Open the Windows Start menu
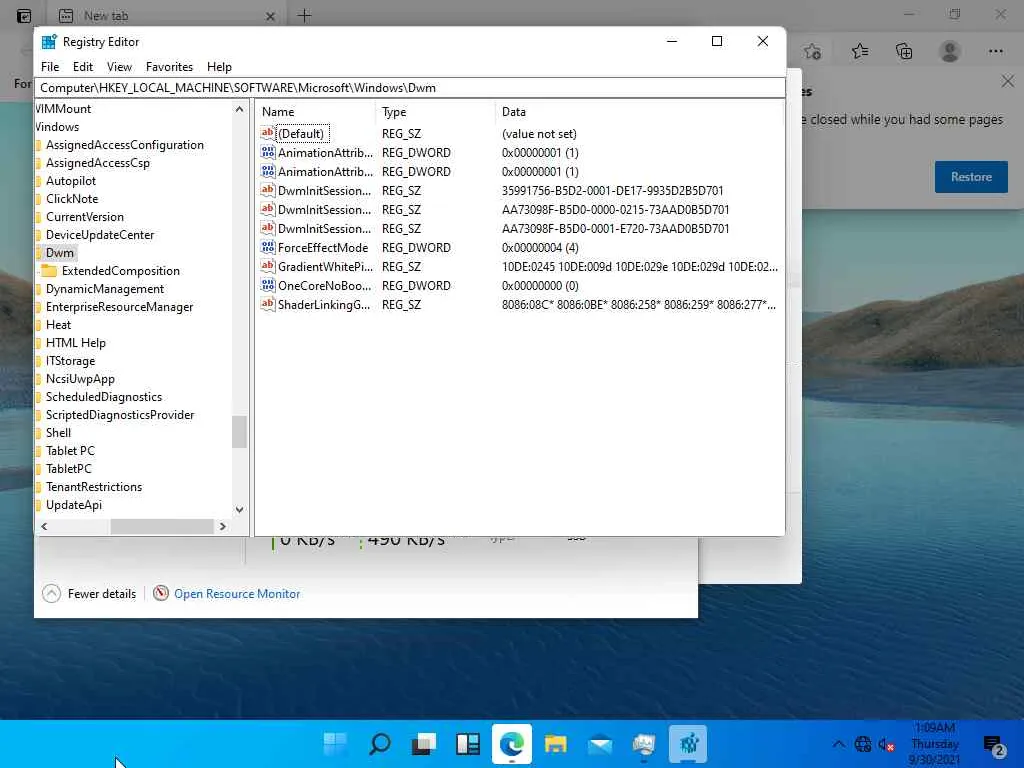Image resolution: width=1024 pixels, height=768 pixels. point(335,744)
